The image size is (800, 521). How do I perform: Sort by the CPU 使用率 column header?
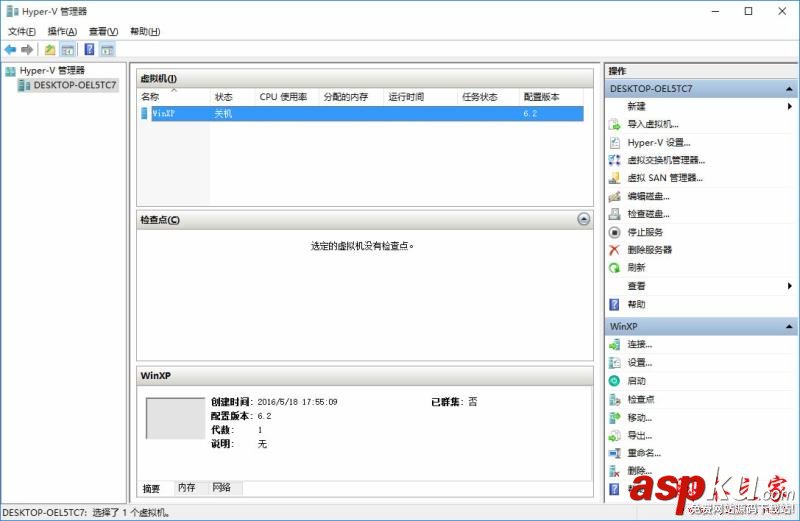click(x=287, y=96)
